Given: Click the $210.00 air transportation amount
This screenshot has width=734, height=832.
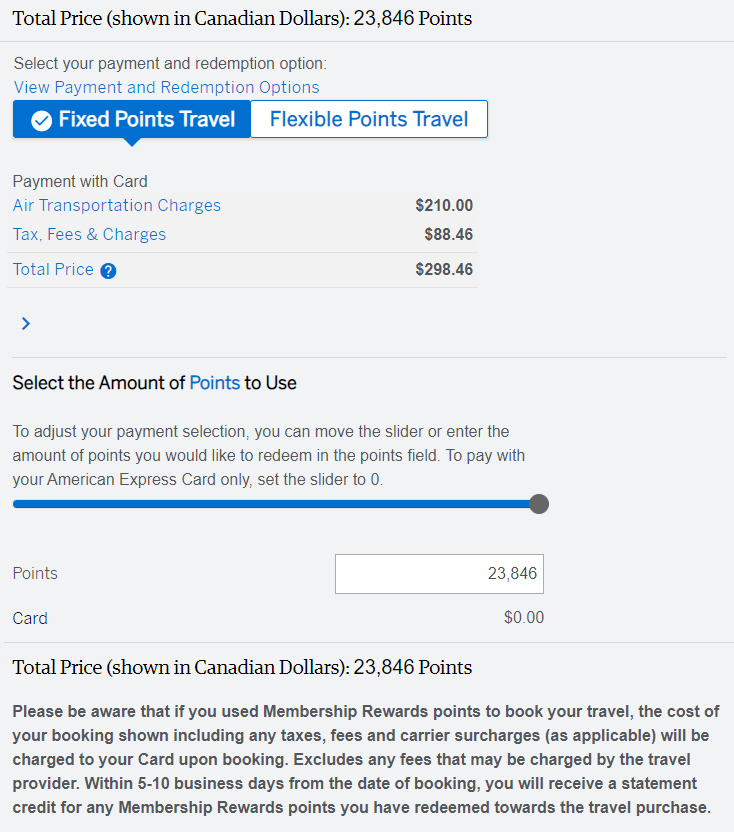Looking at the screenshot, I should pyautogui.click(x=444, y=205).
